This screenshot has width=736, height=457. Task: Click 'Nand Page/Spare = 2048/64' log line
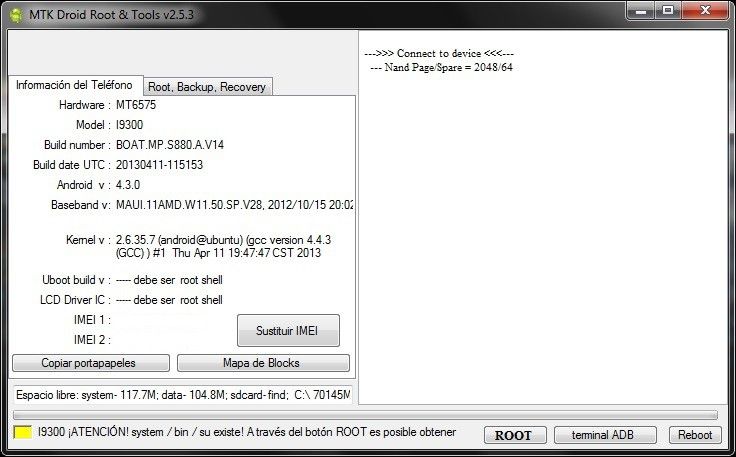[x=441, y=67]
